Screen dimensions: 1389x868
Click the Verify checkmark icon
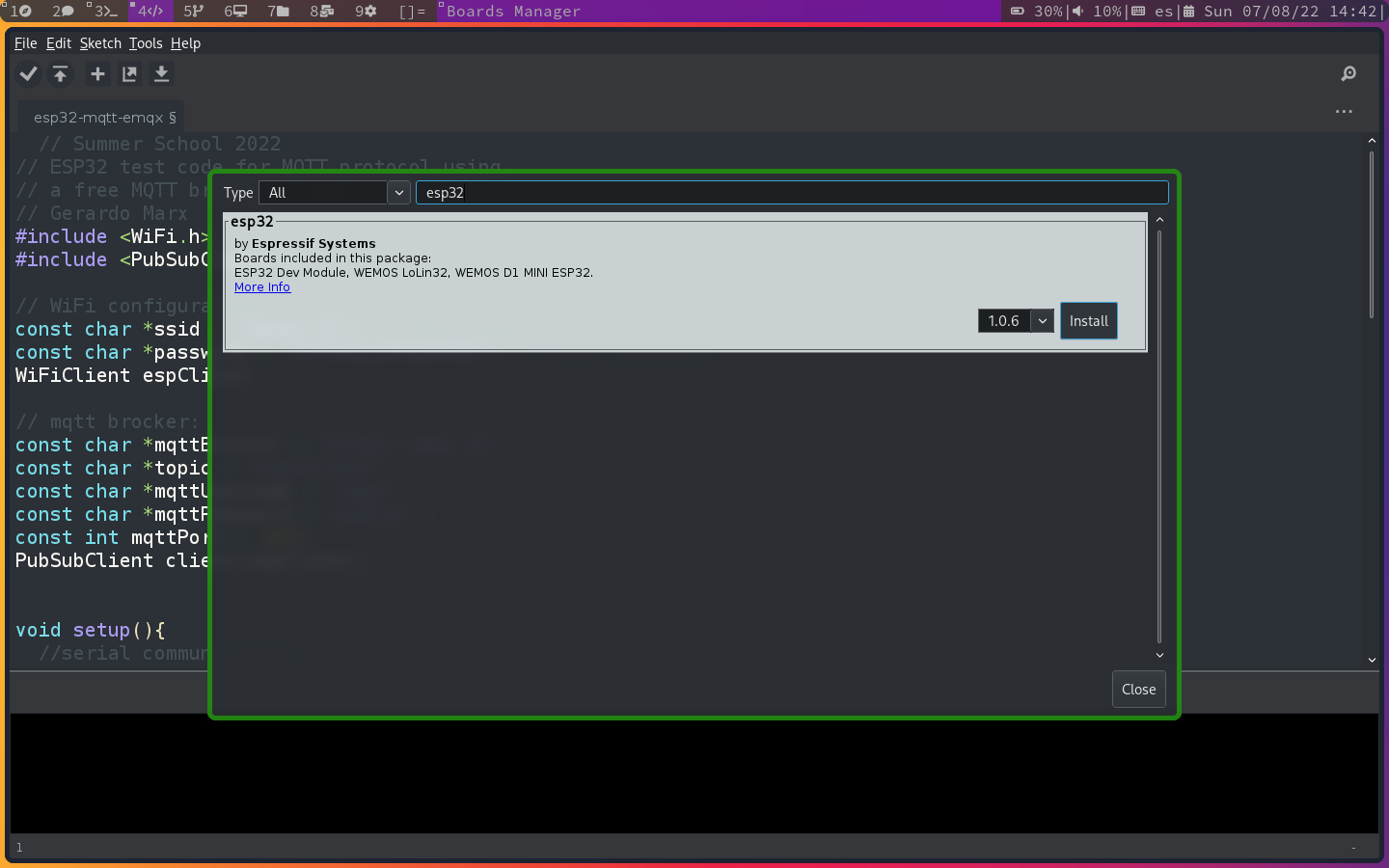pyautogui.click(x=29, y=74)
